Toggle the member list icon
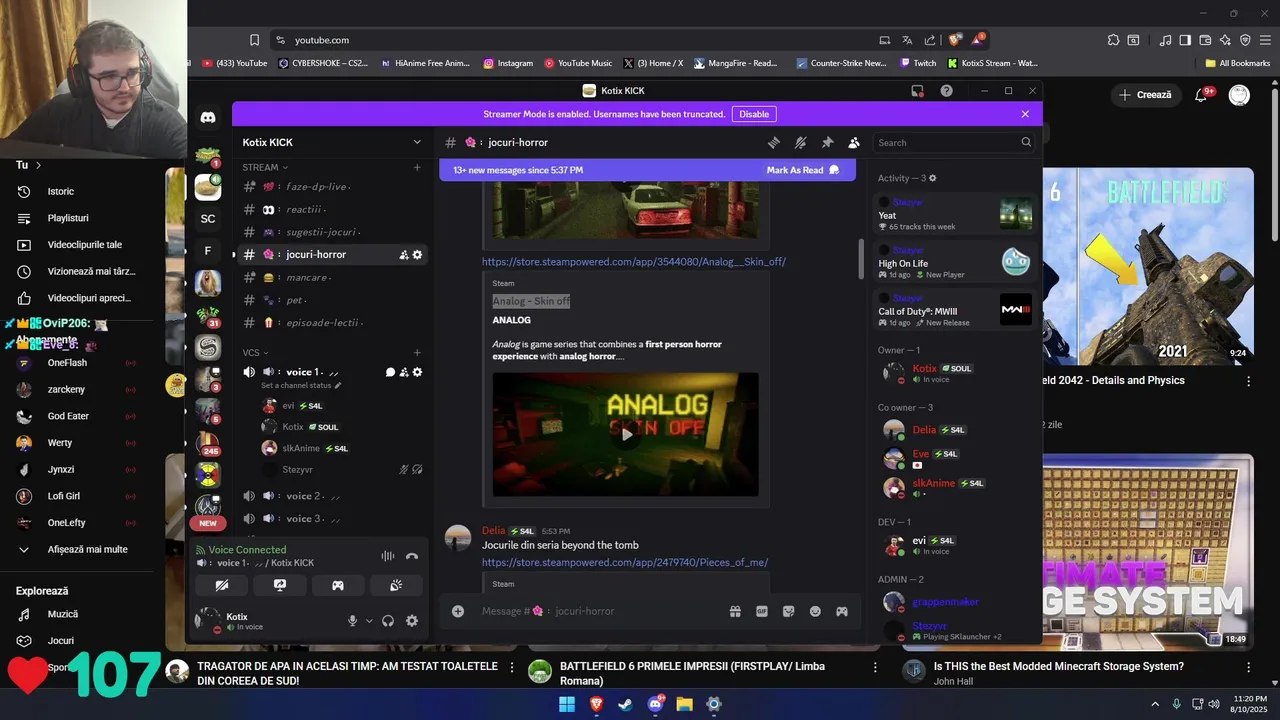 tap(854, 143)
